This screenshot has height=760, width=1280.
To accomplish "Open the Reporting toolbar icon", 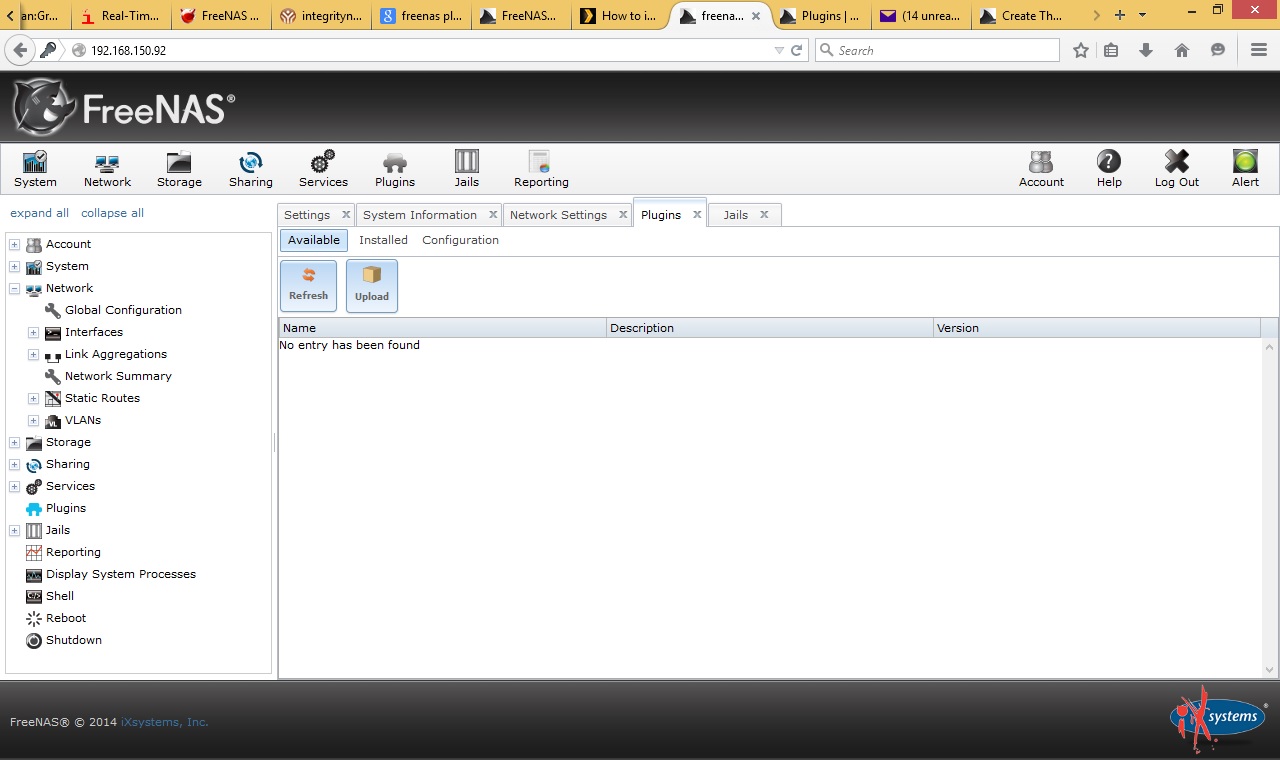I will pyautogui.click(x=541, y=168).
